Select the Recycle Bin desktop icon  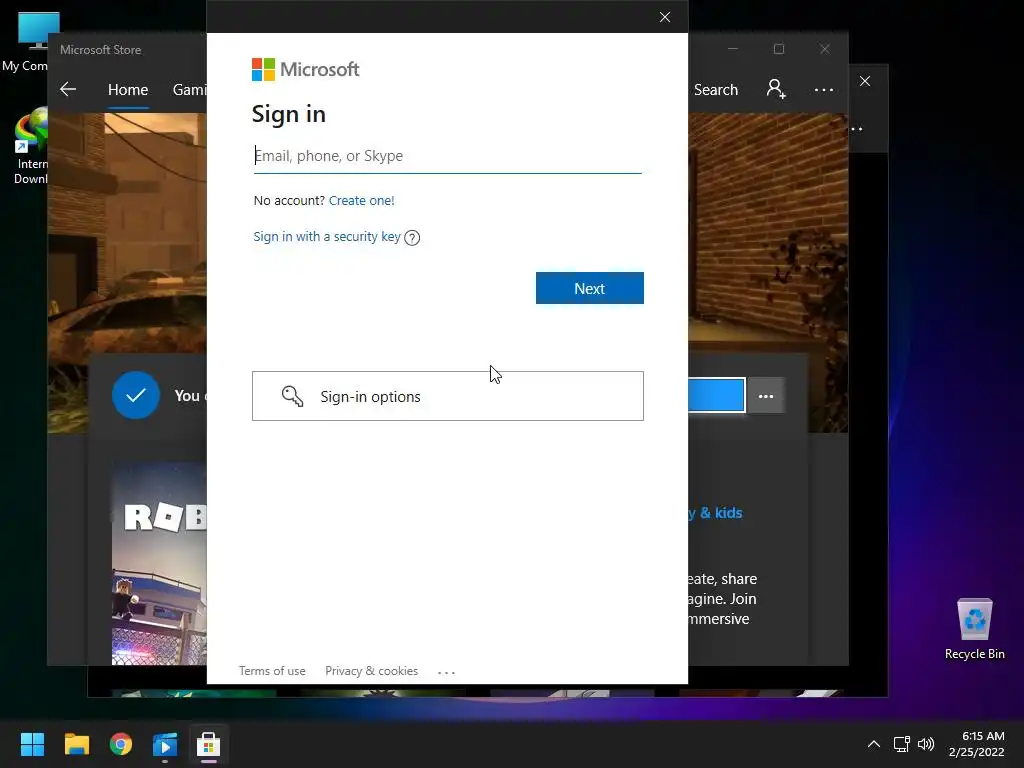pos(975,629)
